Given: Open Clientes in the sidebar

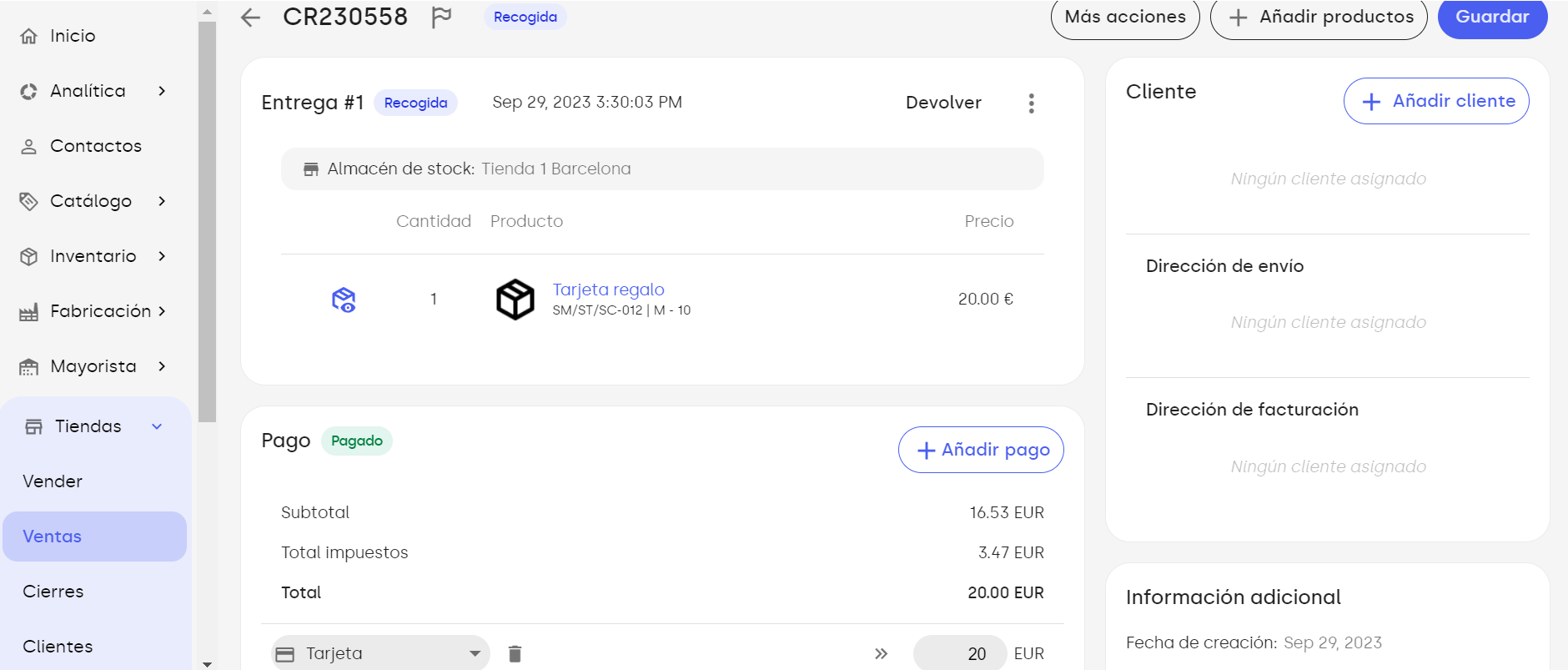Looking at the screenshot, I should (58, 647).
